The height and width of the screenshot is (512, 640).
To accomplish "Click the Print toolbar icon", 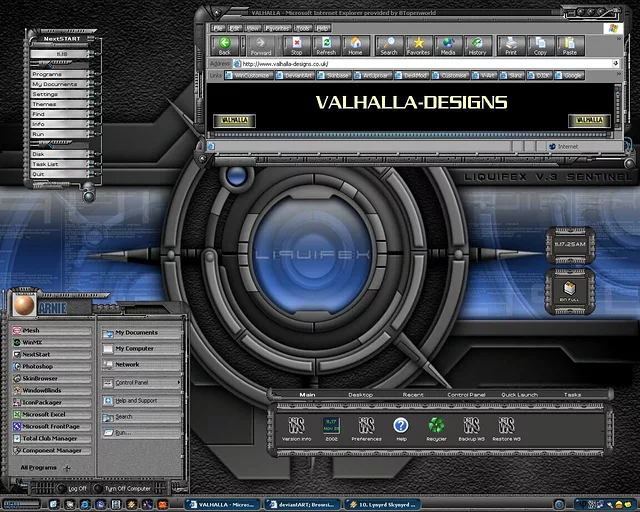I will tap(511, 45).
